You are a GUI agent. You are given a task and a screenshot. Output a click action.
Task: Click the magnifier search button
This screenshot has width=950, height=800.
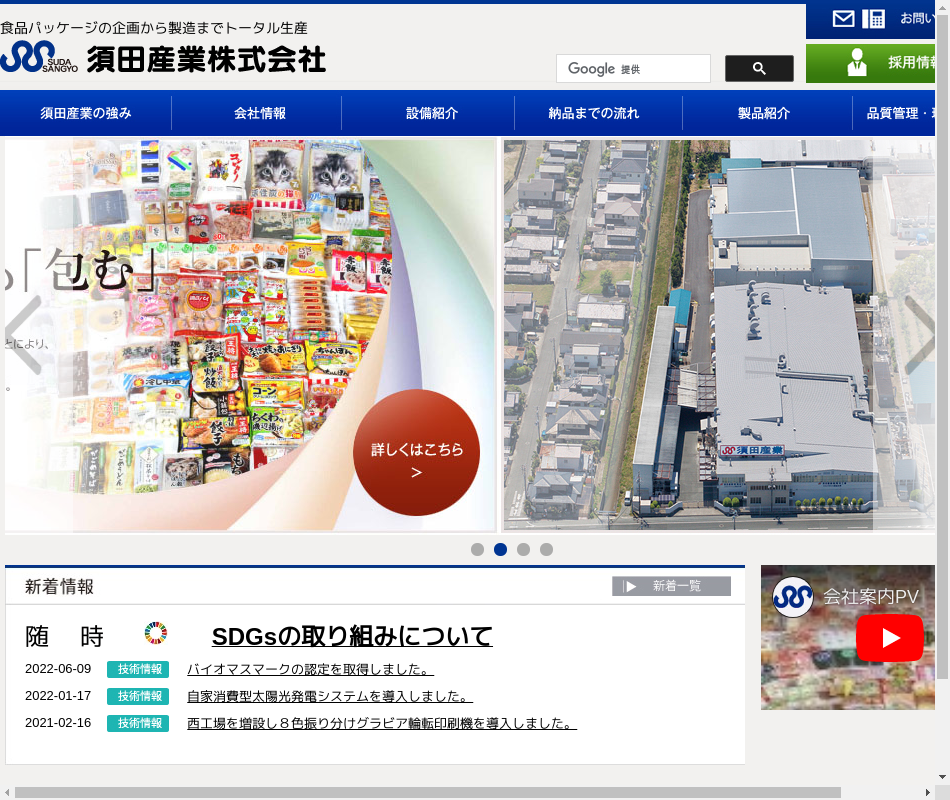[759, 69]
